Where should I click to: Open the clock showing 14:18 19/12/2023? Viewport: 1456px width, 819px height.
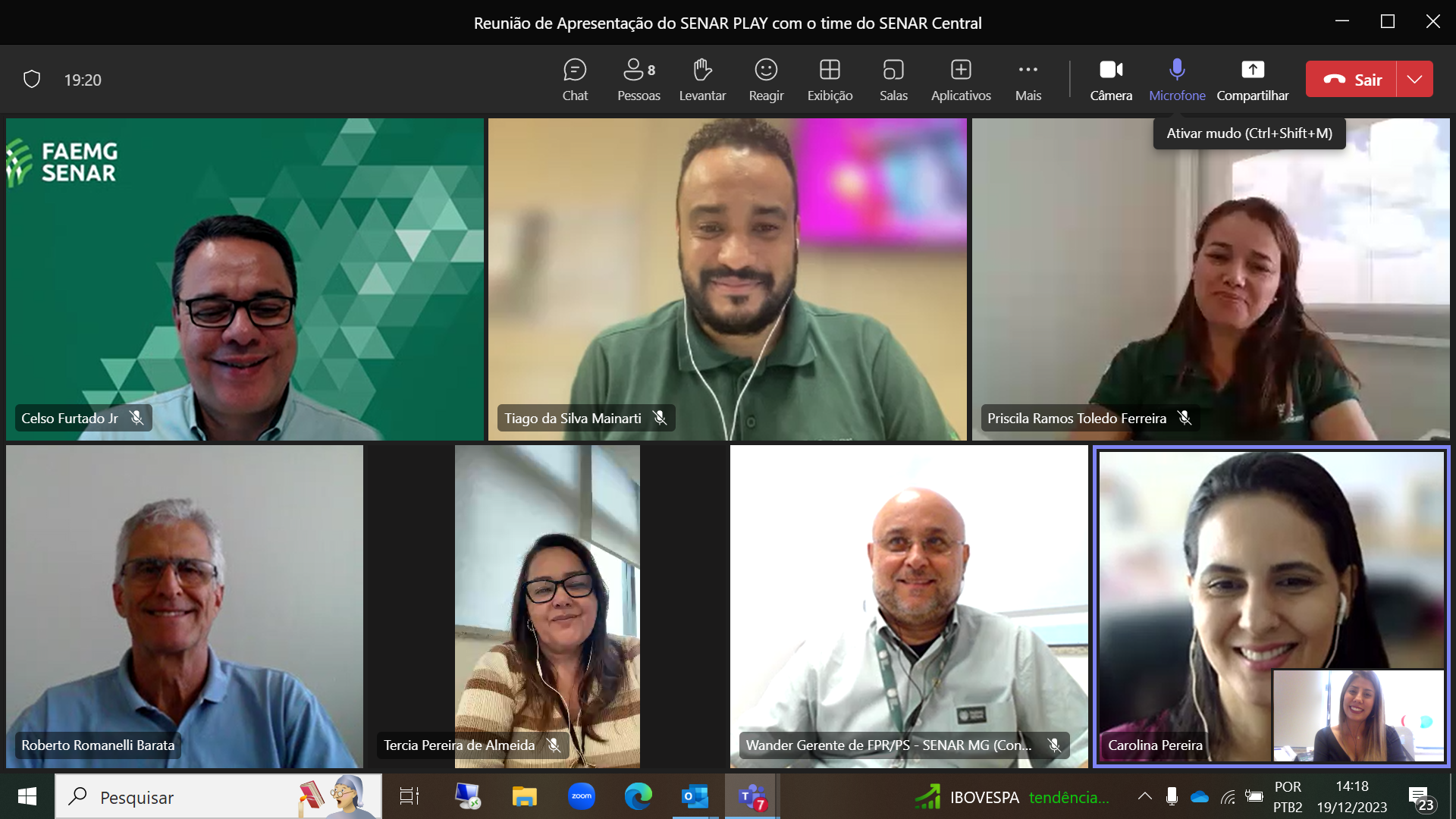coord(1352,797)
